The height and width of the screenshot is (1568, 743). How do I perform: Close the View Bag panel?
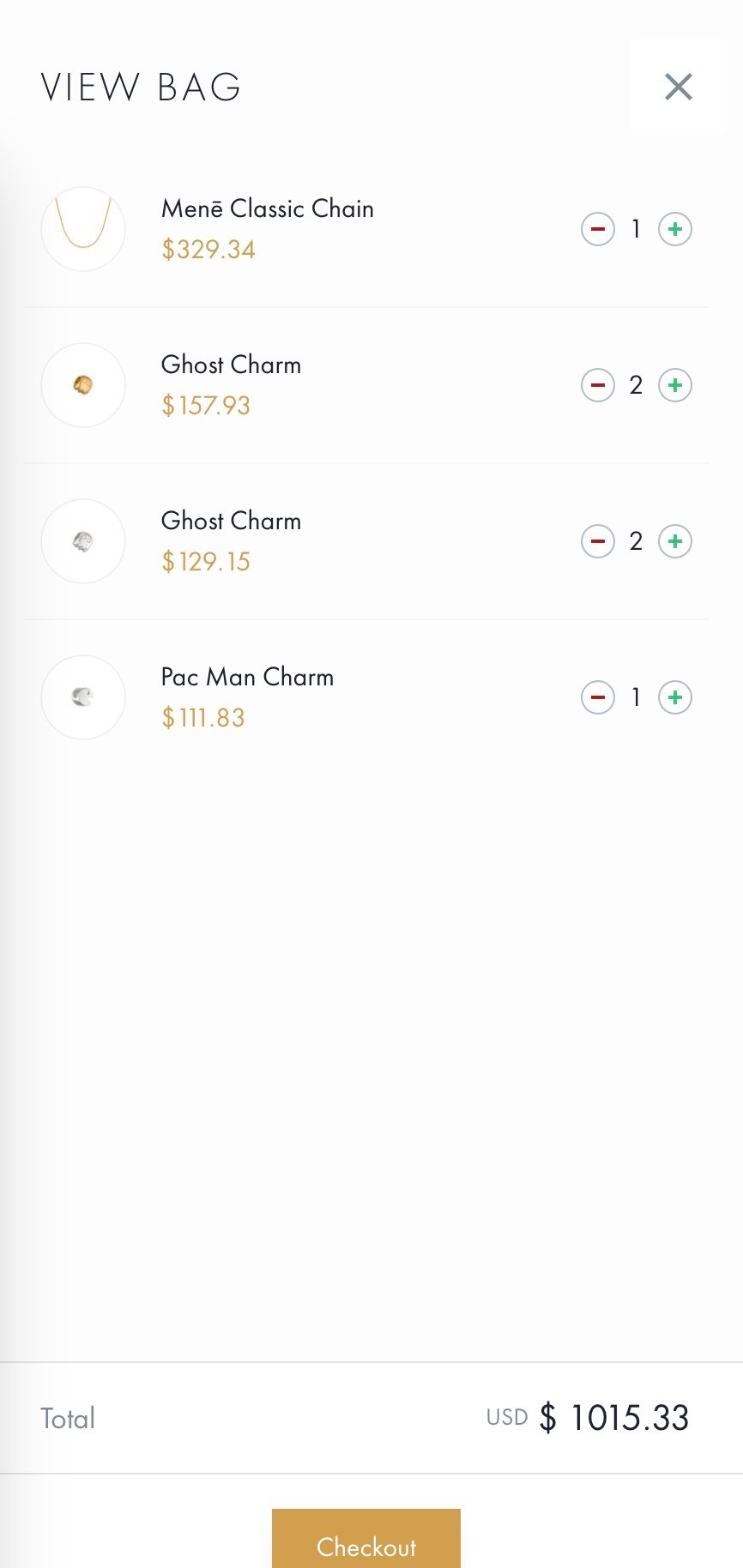tap(678, 87)
